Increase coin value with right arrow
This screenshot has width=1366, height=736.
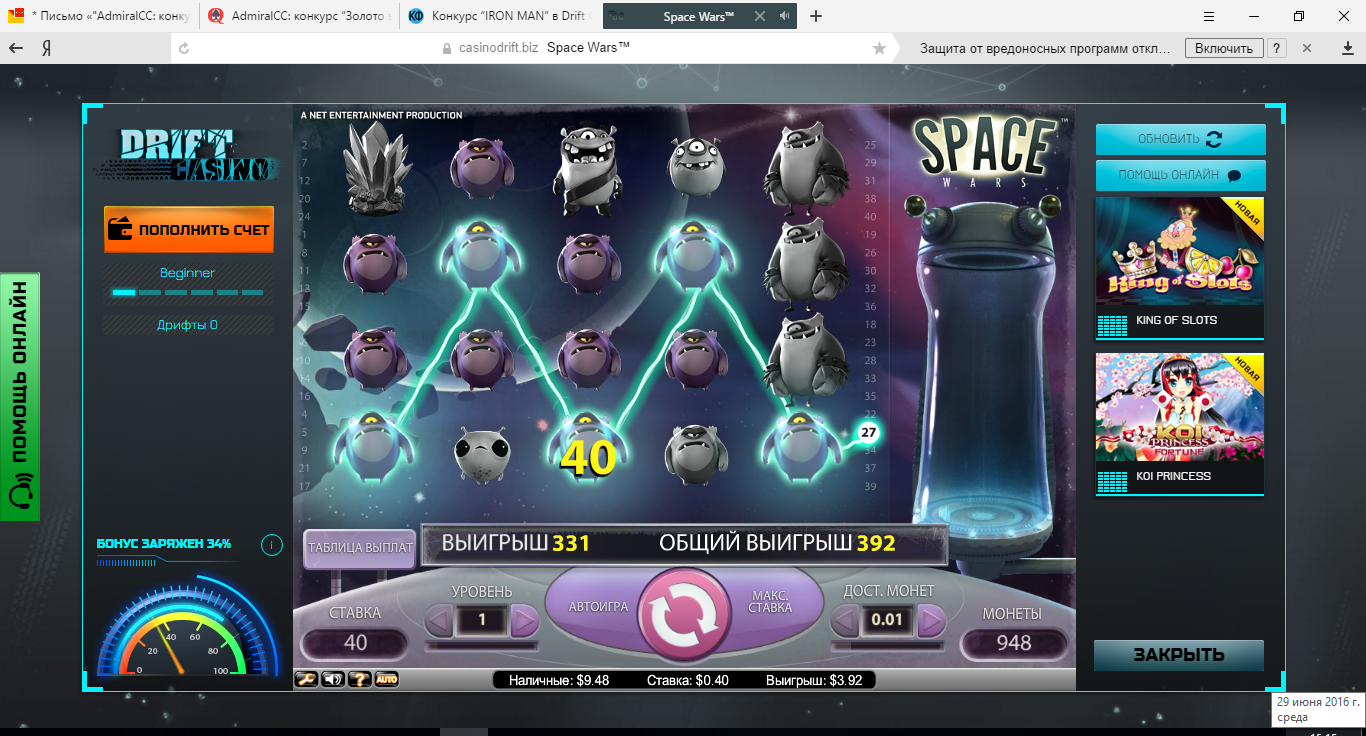click(931, 621)
